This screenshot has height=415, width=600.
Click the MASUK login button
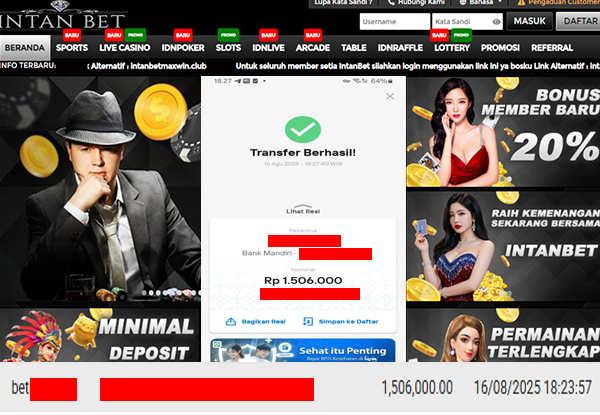point(530,21)
